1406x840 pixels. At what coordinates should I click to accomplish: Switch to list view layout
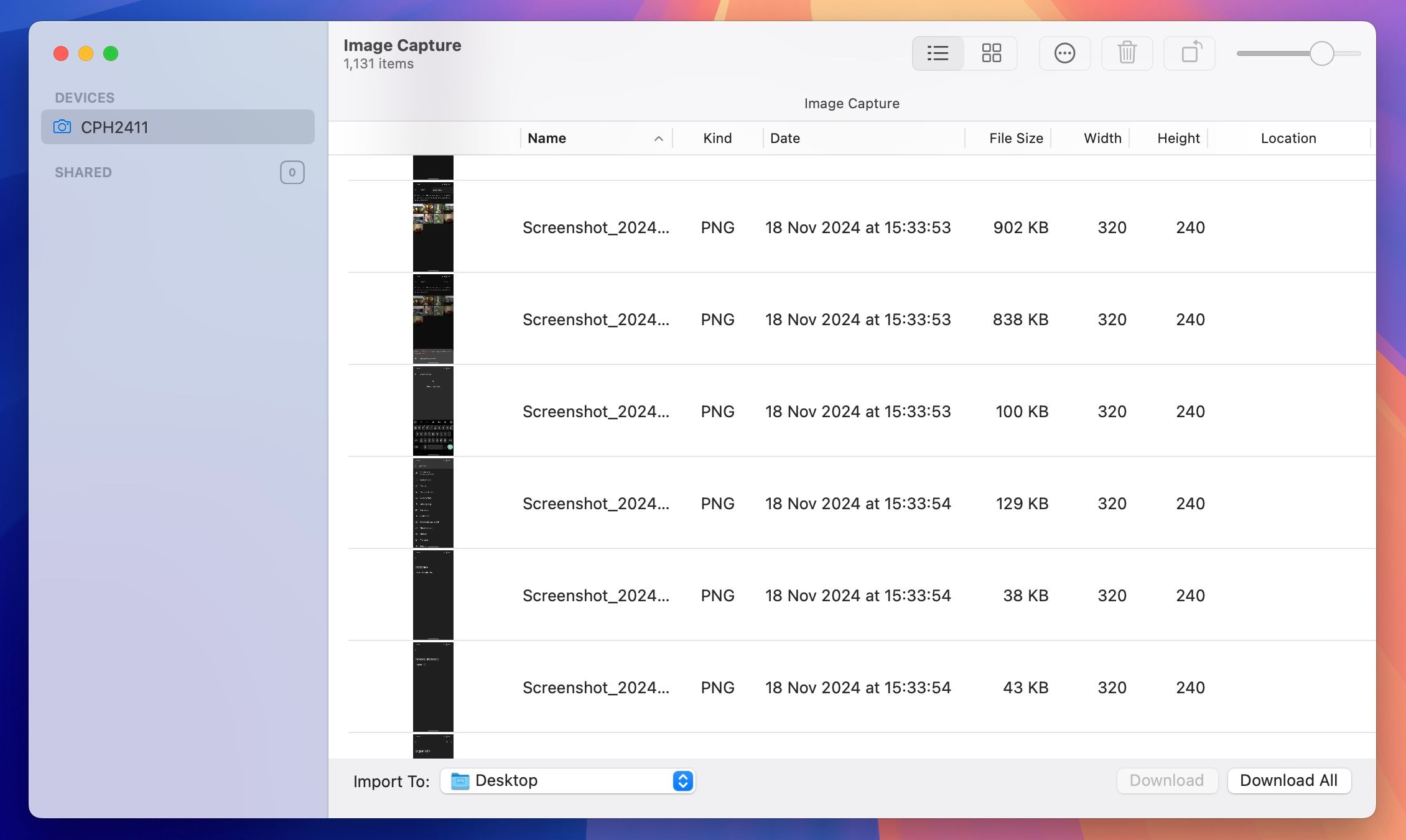937,52
